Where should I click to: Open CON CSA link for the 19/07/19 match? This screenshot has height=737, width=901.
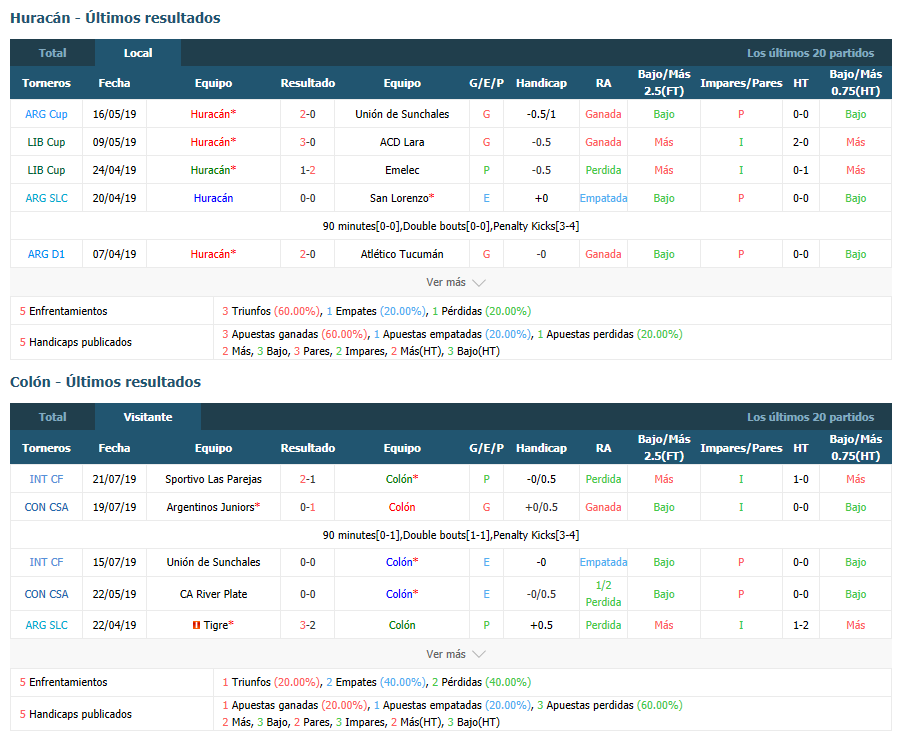tap(46, 507)
